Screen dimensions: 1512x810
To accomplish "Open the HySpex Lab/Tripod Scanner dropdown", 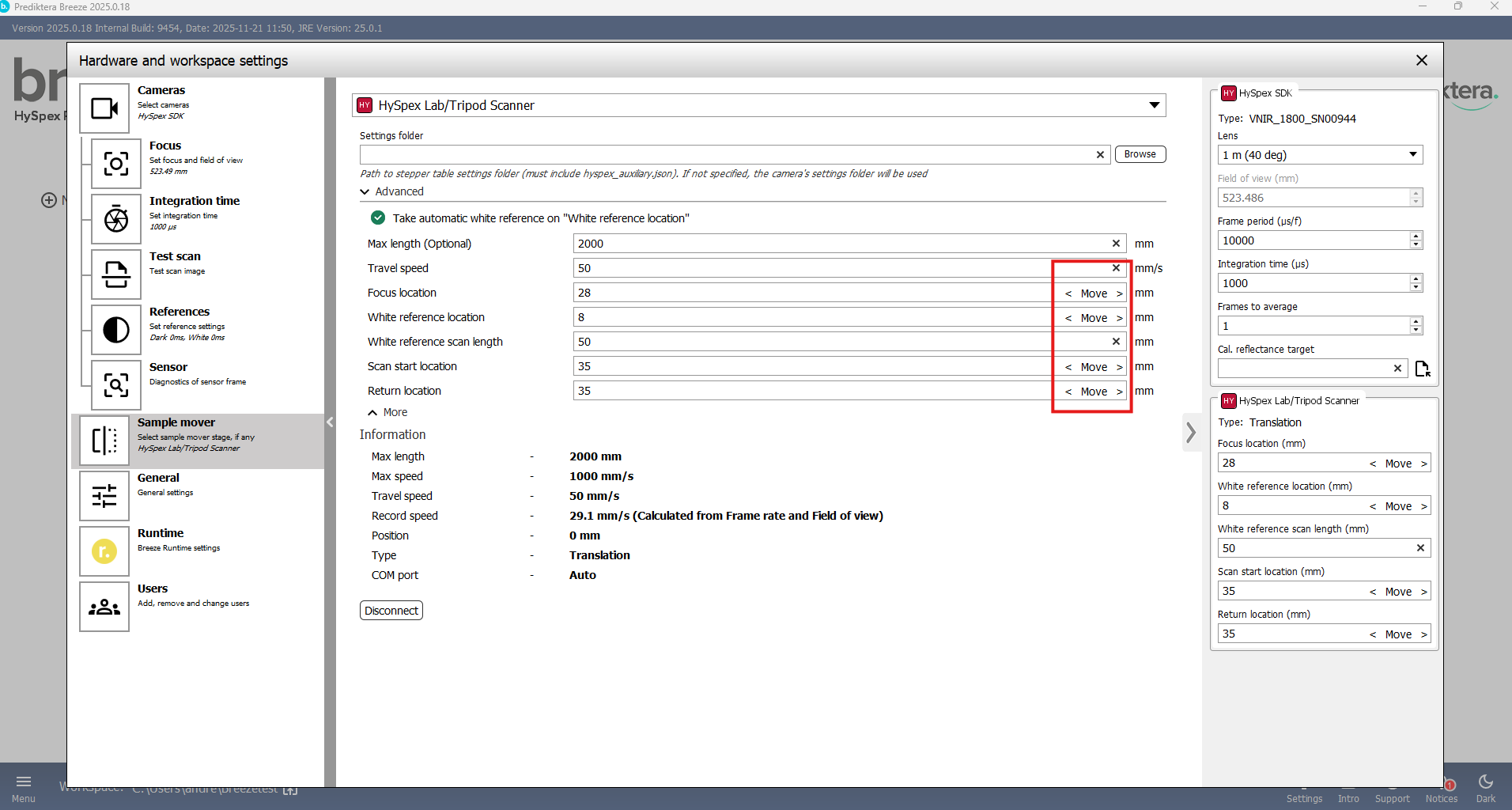I will (x=1154, y=105).
